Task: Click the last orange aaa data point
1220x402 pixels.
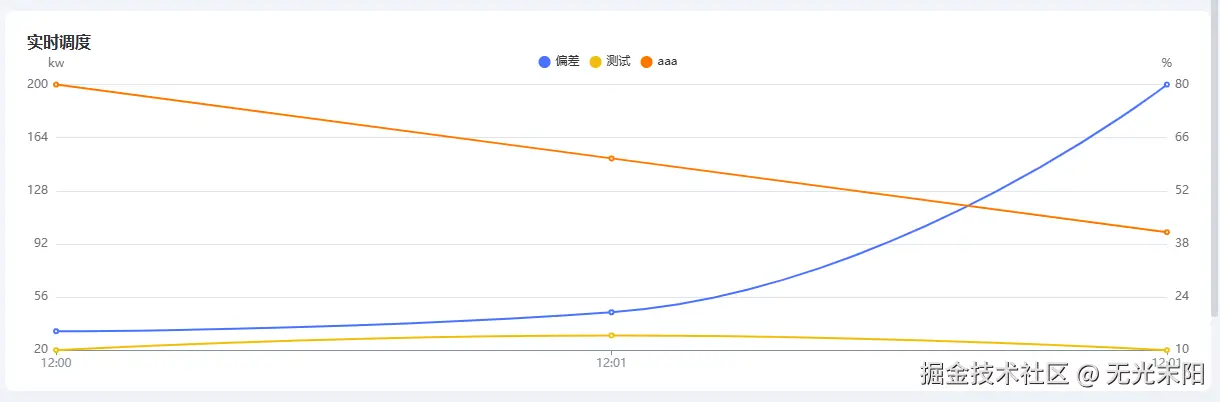Action: point(1166,232)
